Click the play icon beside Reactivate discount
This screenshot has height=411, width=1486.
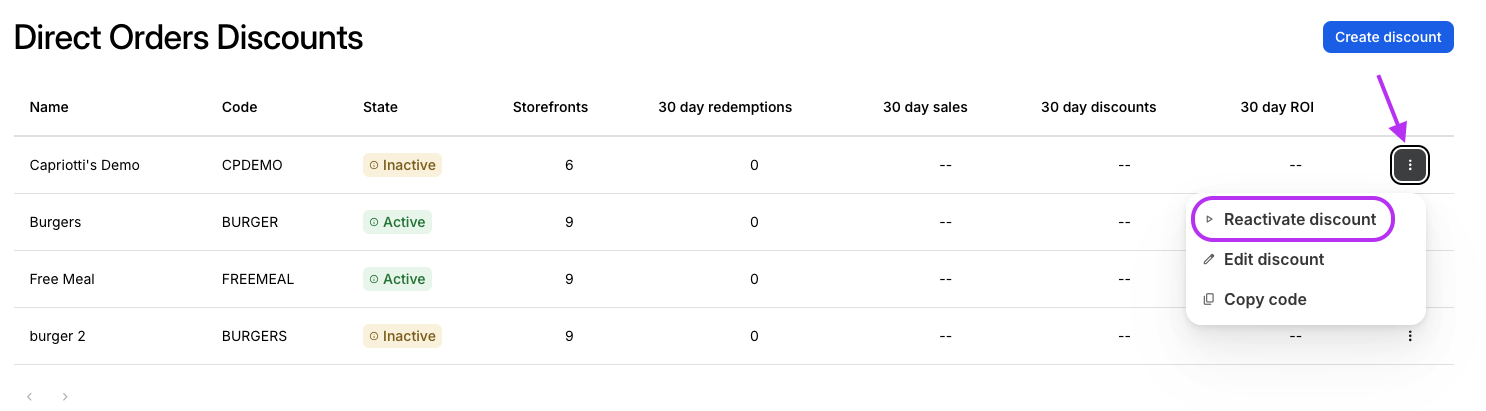1209,219
